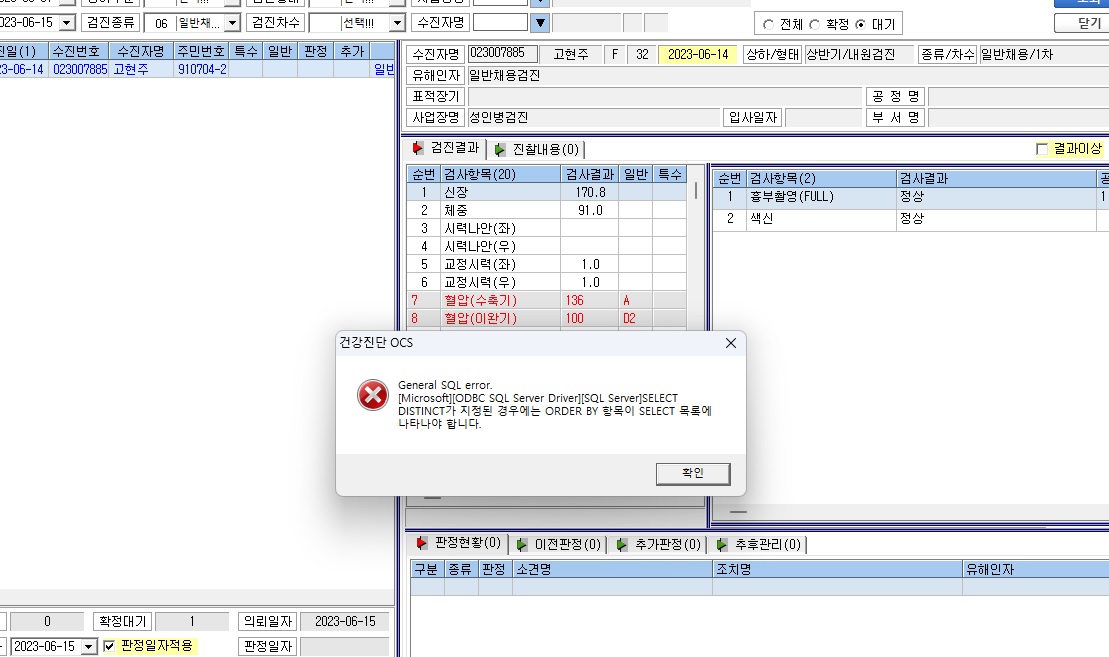Click the green icon on 이전판정 tab
Viewport: 1109px width, 657px height.
[x=522, y=545]
